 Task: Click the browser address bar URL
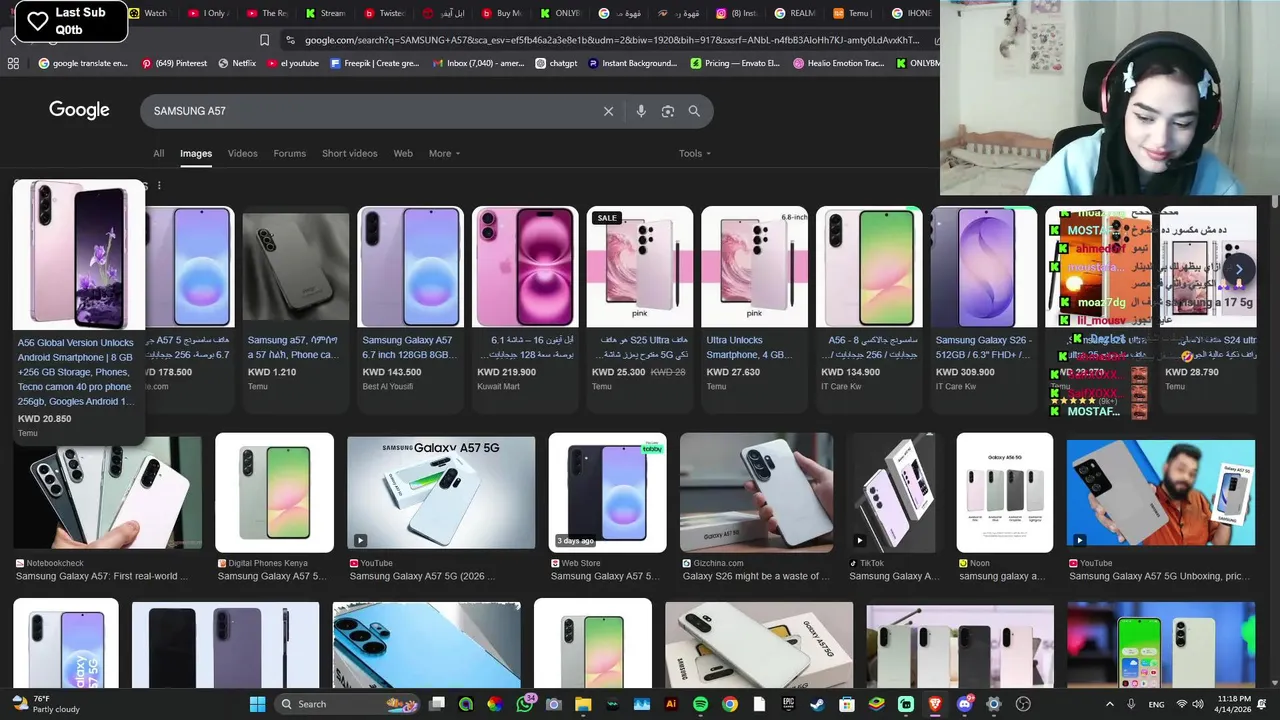[x=611, y=40]
